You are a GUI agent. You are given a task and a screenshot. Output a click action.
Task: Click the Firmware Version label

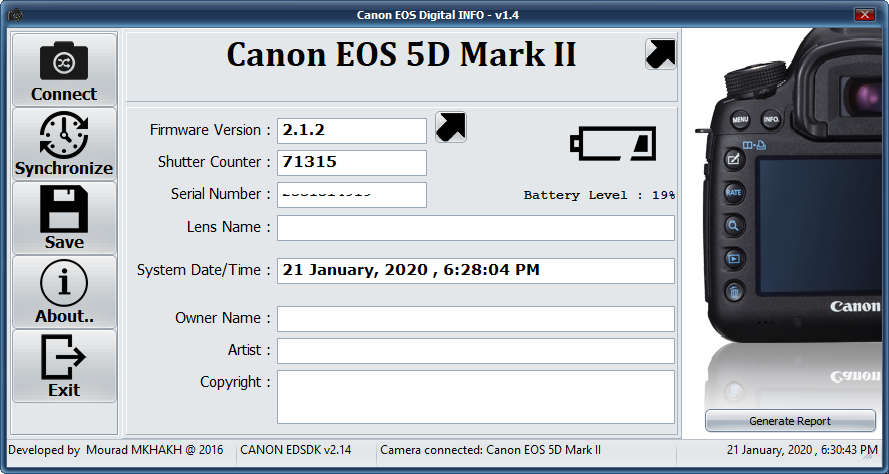click(x=210, y=130)
